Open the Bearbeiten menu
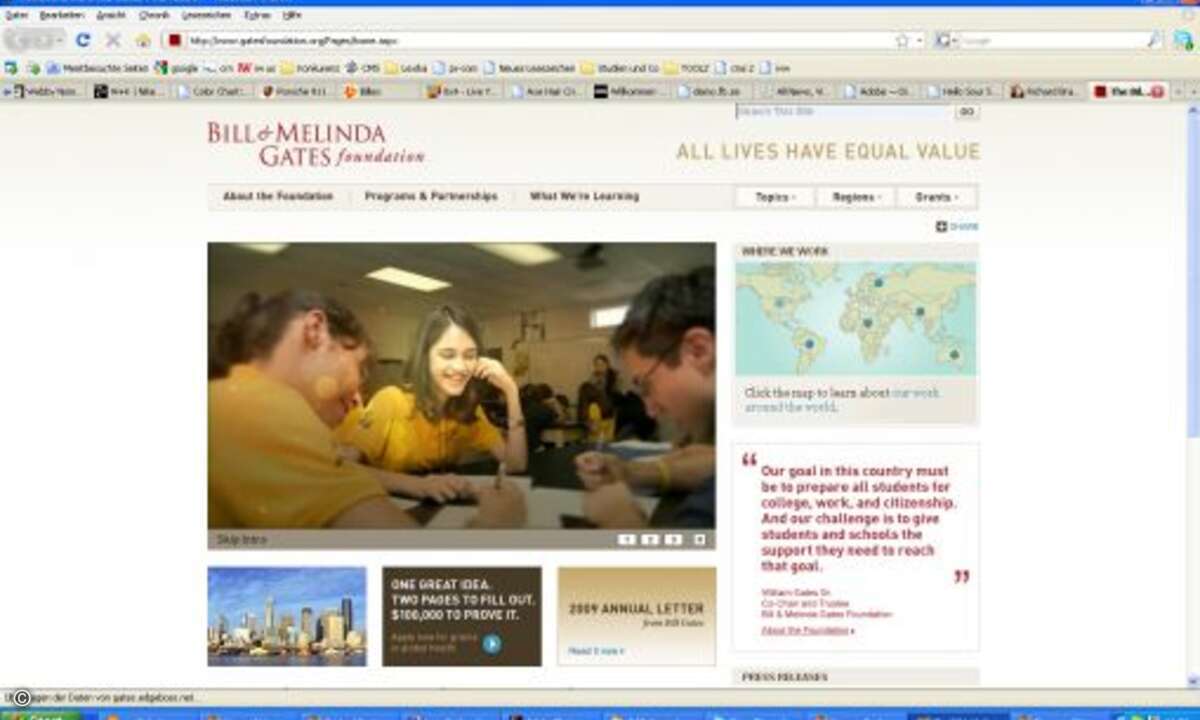 coord(60,15)
